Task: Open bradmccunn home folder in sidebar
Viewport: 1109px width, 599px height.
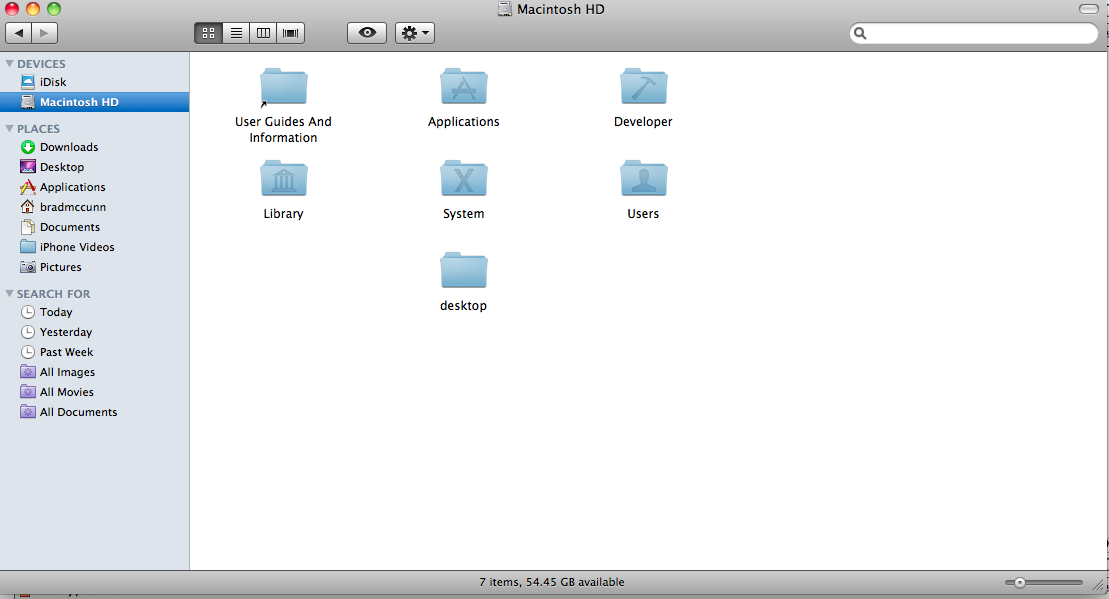Action: tap(95, 207)
